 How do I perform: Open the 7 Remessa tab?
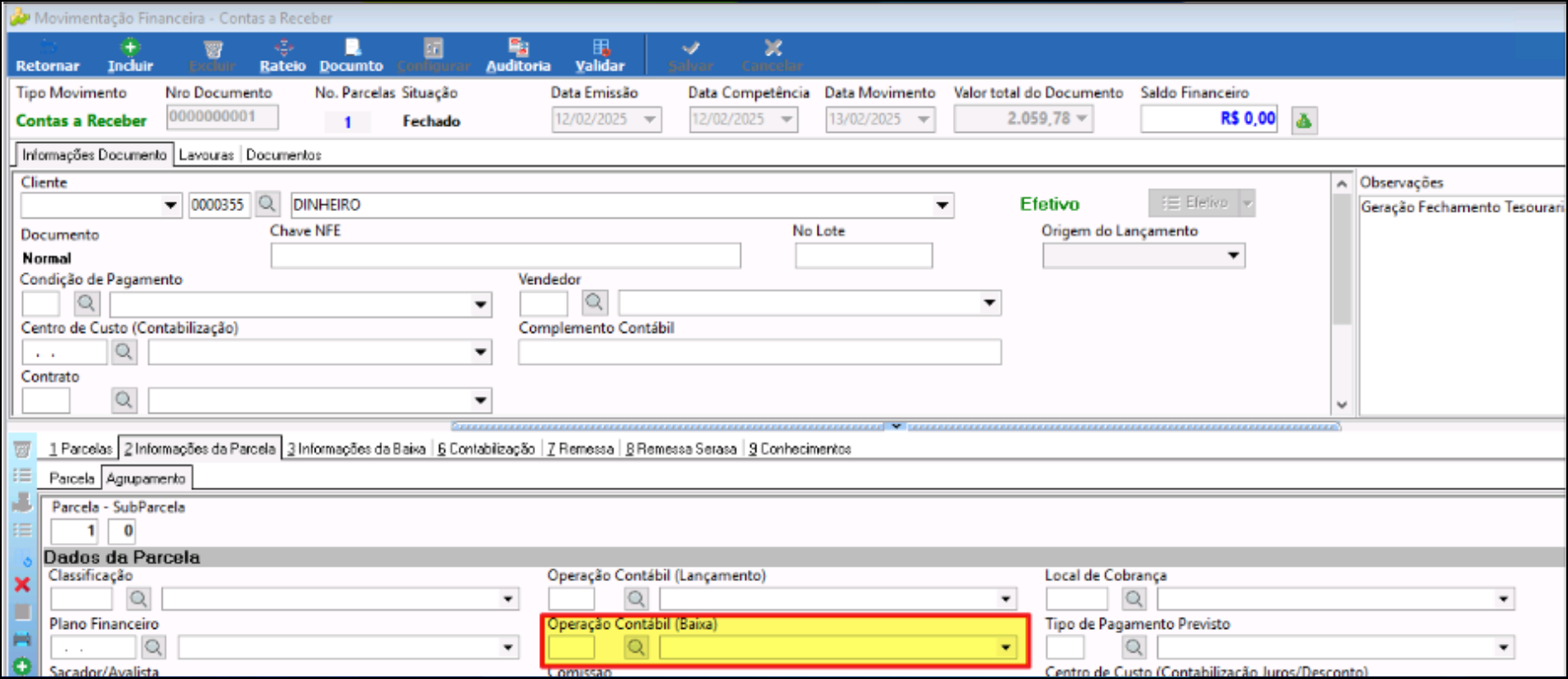580,448
